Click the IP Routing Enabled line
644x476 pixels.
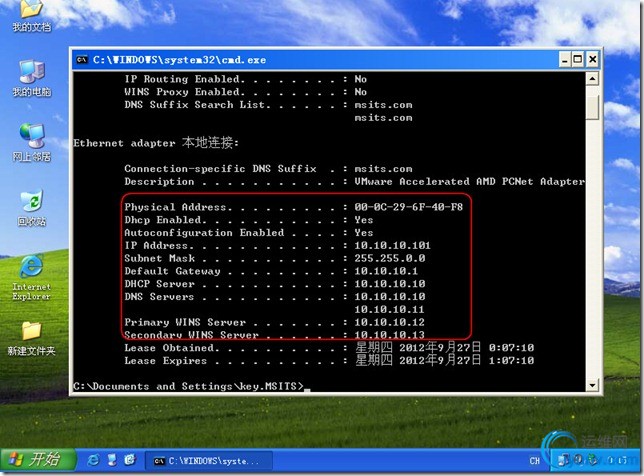[246, 79]
